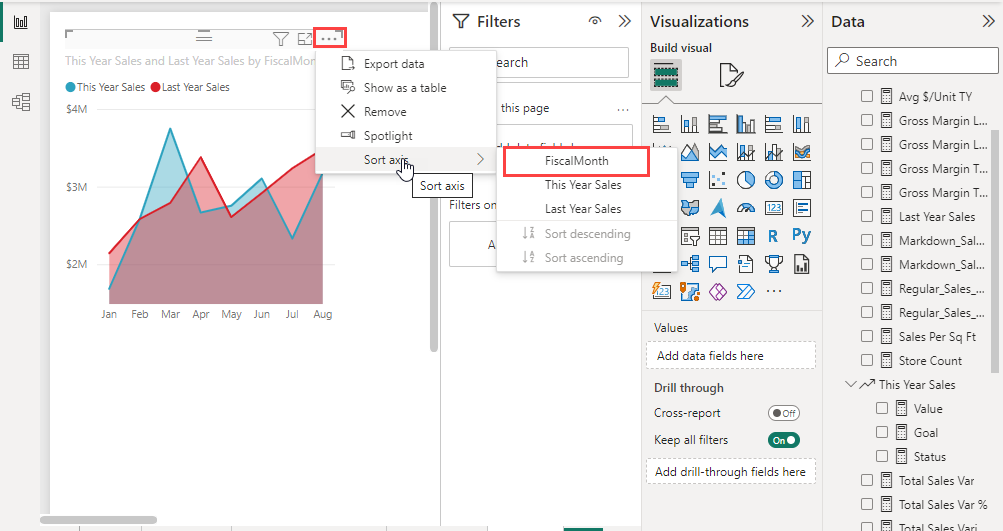Pick the Pie chart visual
1003x531 pixels.
pos(746,180)
